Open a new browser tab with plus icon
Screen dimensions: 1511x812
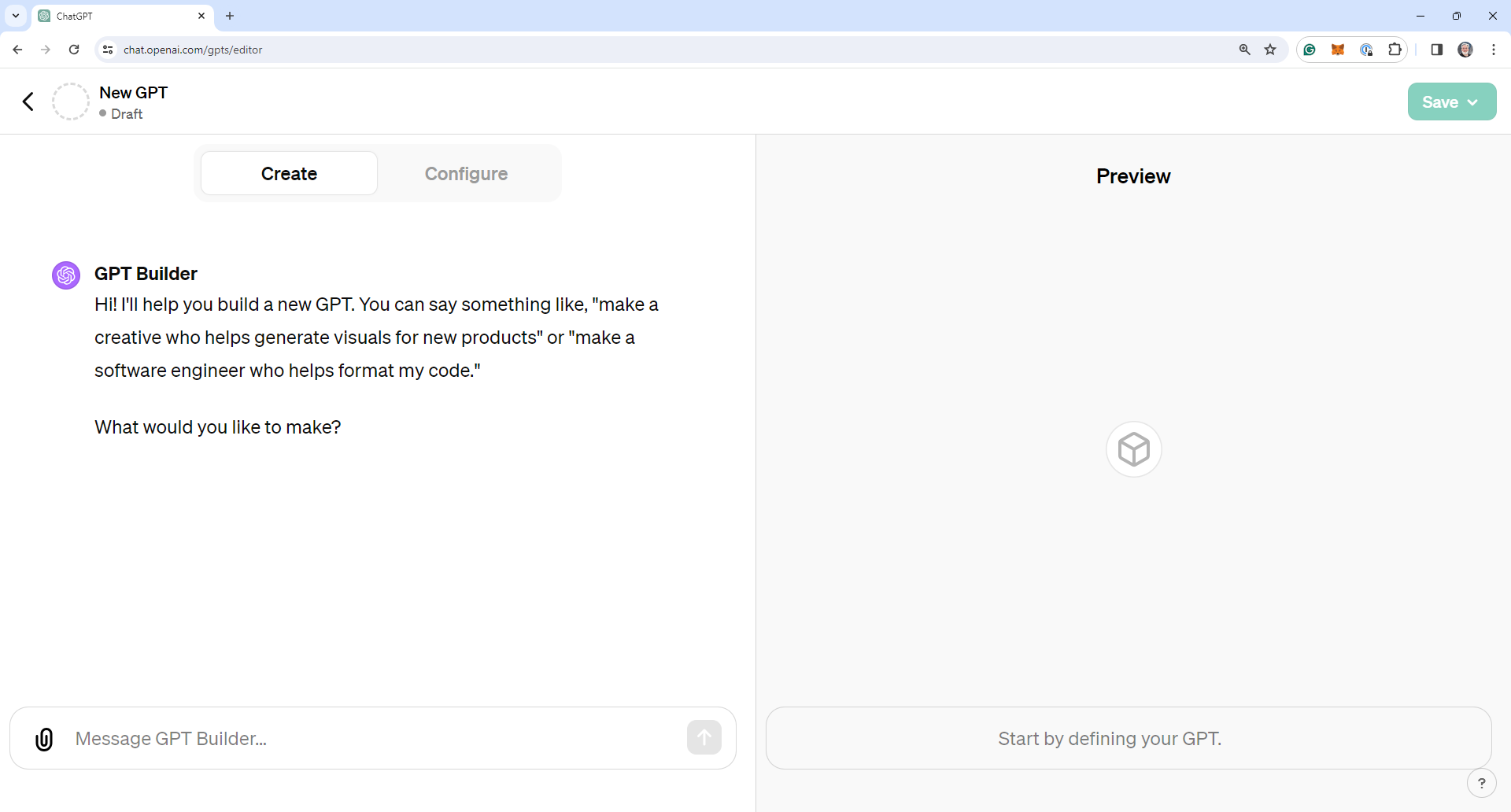point(230,16)
